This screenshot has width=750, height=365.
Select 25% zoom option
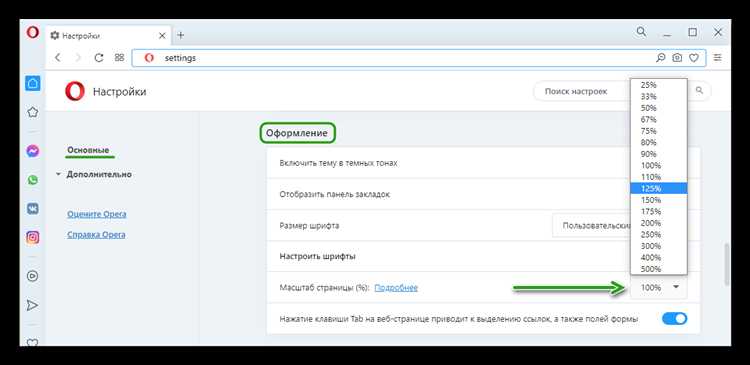[659, 85]
